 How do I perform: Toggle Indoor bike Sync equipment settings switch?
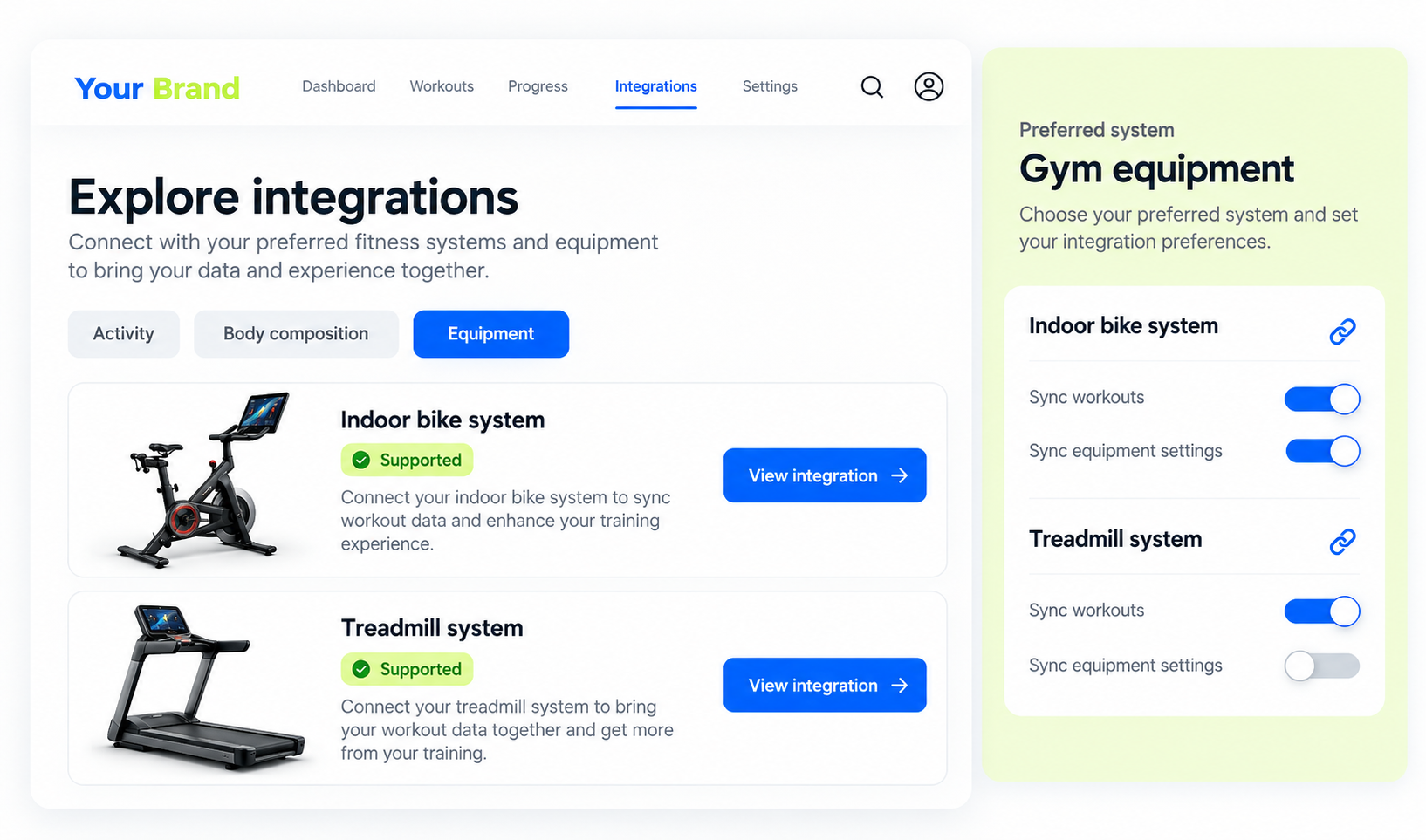click(1322, 451)
